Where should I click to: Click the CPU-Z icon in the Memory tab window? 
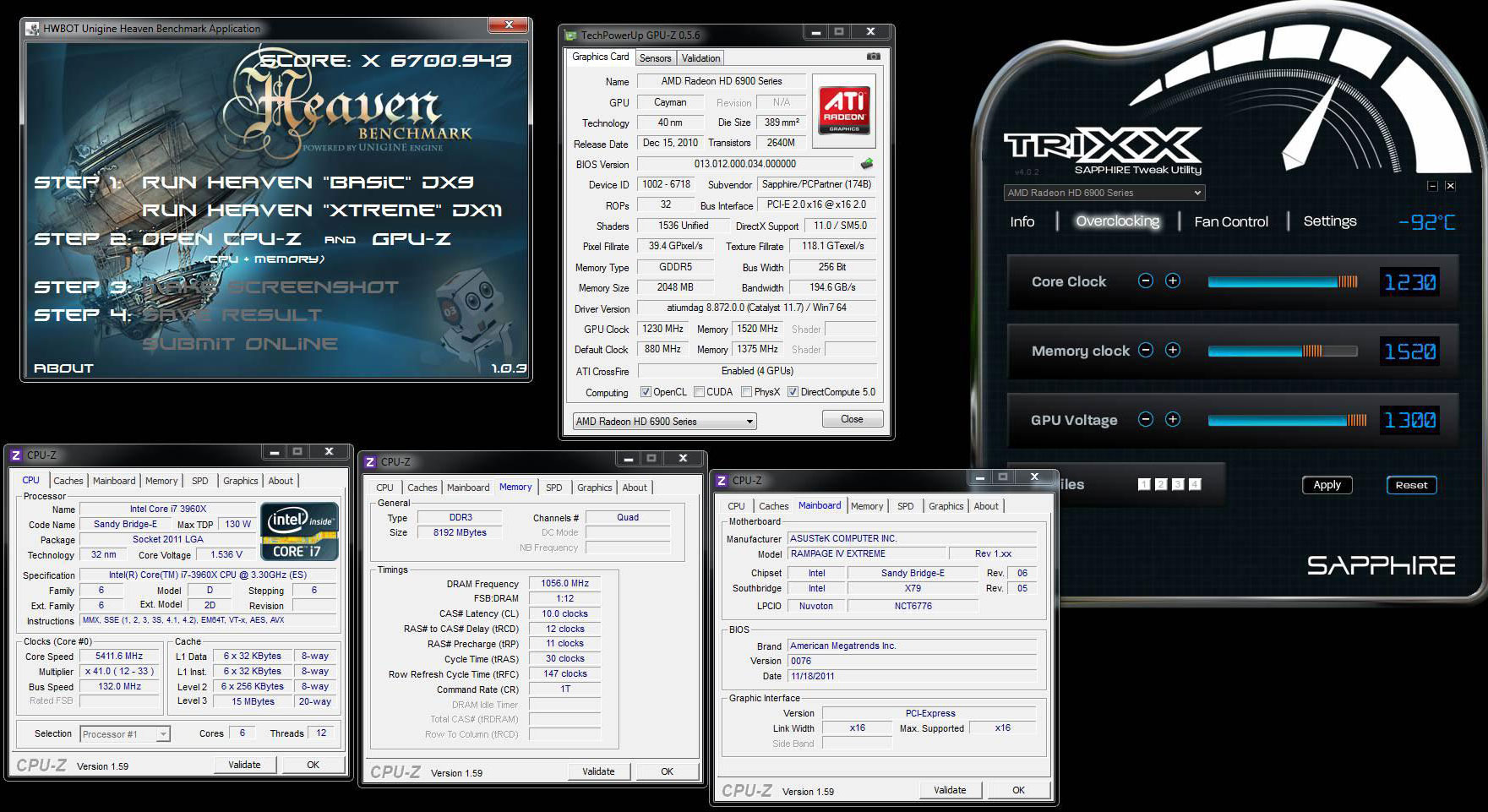pyautogui.click(x=370, y=462)
